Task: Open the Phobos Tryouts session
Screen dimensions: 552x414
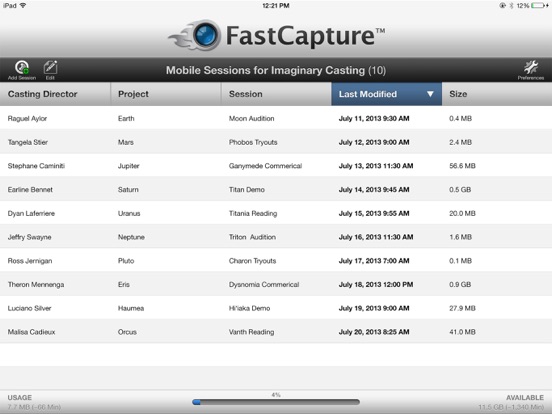Action: pos(253,142)
